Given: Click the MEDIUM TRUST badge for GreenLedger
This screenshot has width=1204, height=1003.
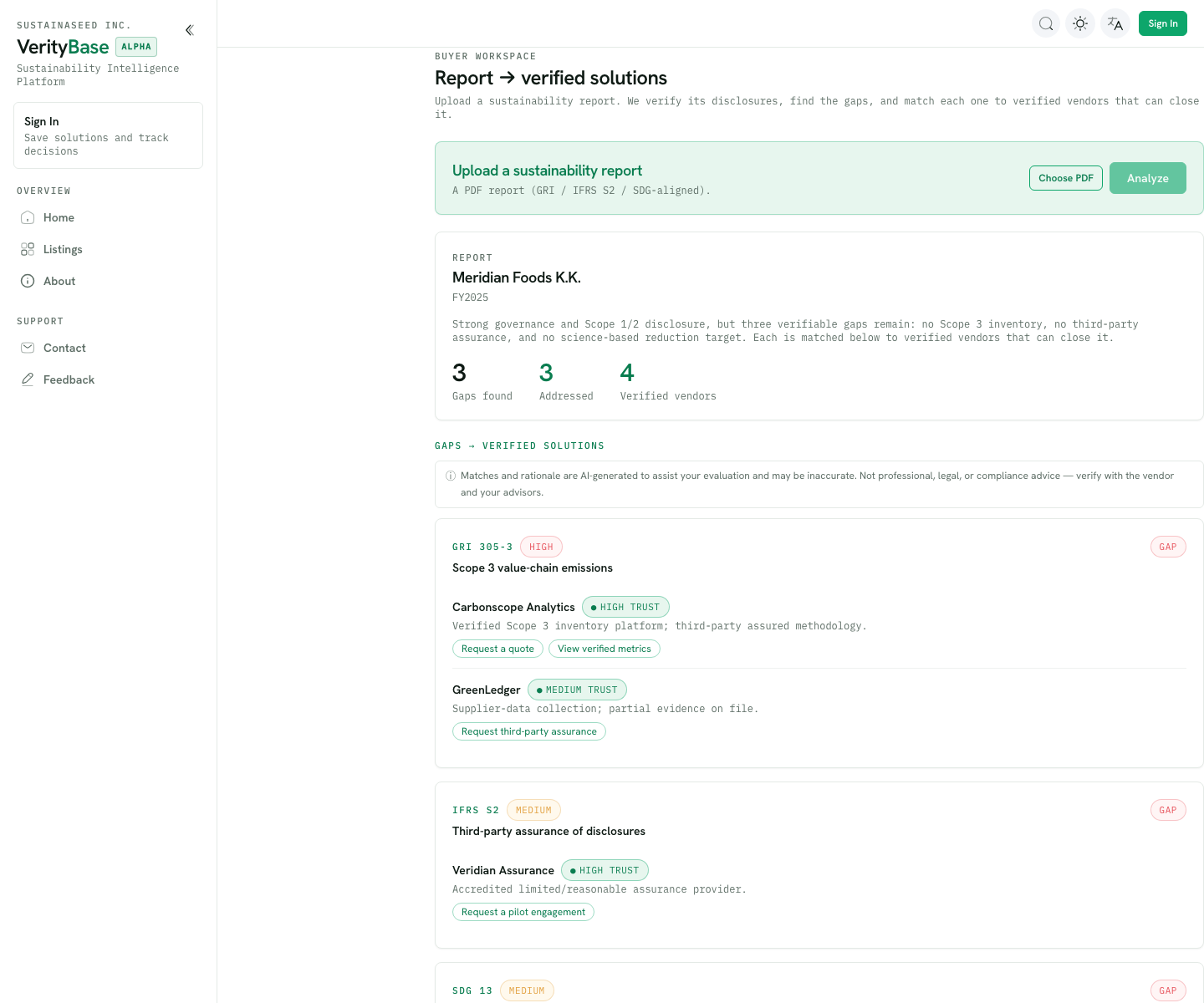Looking at the screenshot, I should [x=577, y=690].
